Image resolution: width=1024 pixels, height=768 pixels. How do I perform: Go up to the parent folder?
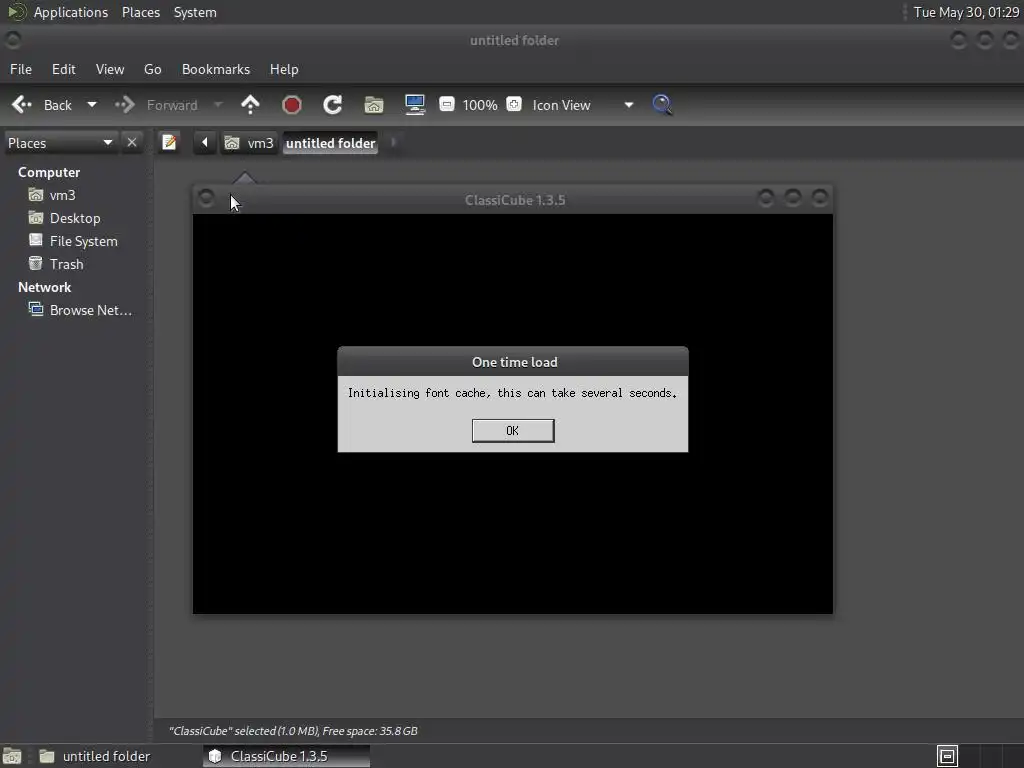click(x=250, y=105)
